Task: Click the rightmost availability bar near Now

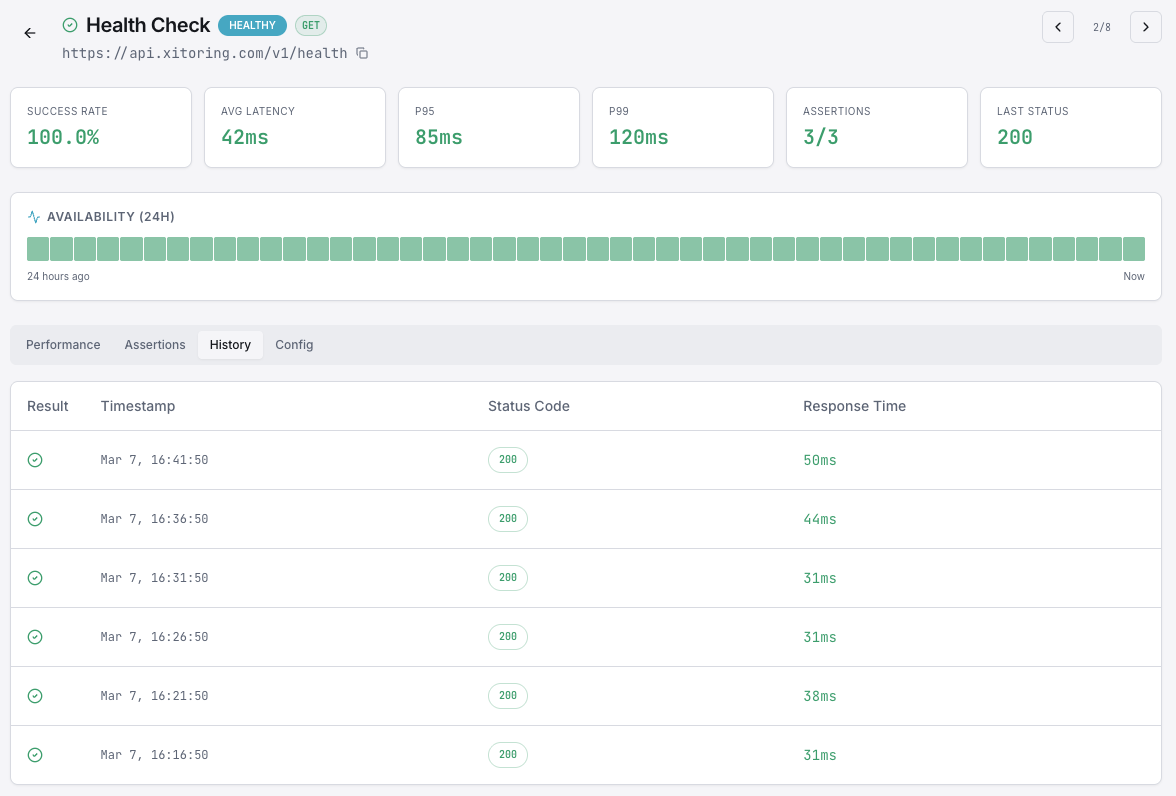Action: 1134,248
